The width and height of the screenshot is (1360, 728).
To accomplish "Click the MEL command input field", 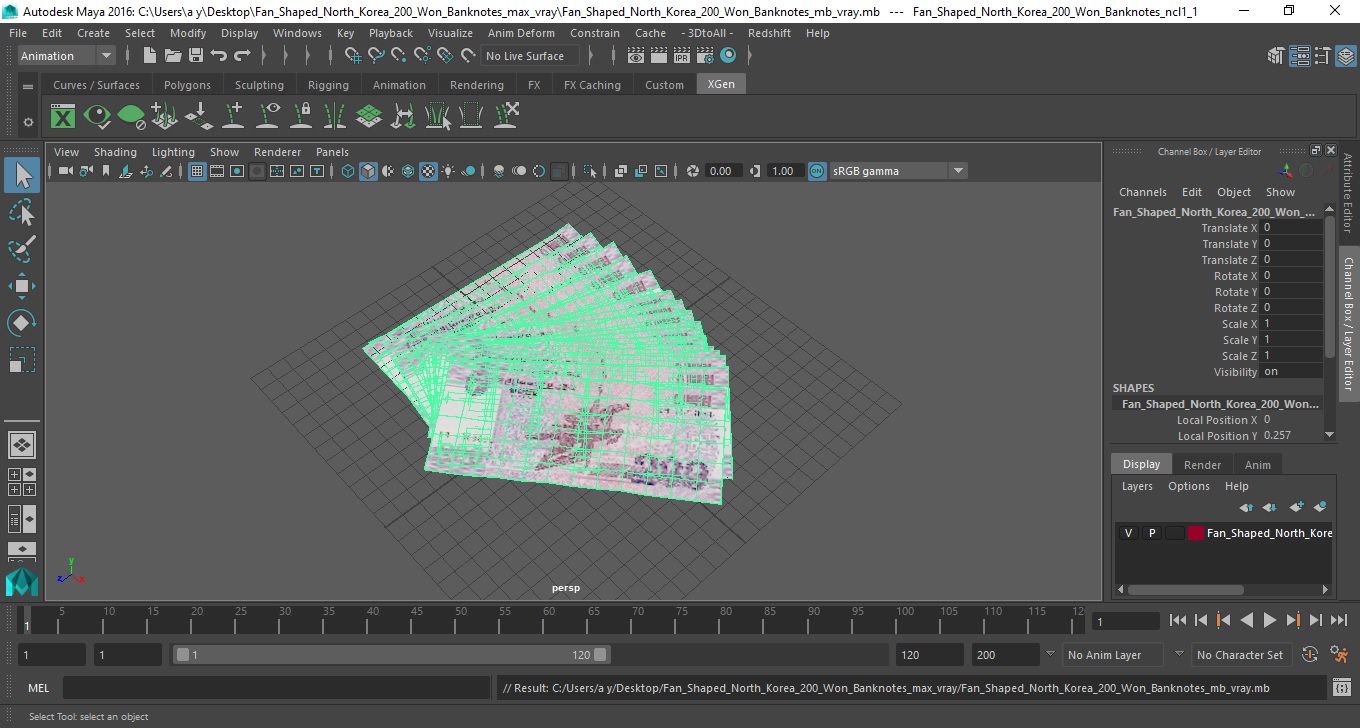I will [276, 688].
